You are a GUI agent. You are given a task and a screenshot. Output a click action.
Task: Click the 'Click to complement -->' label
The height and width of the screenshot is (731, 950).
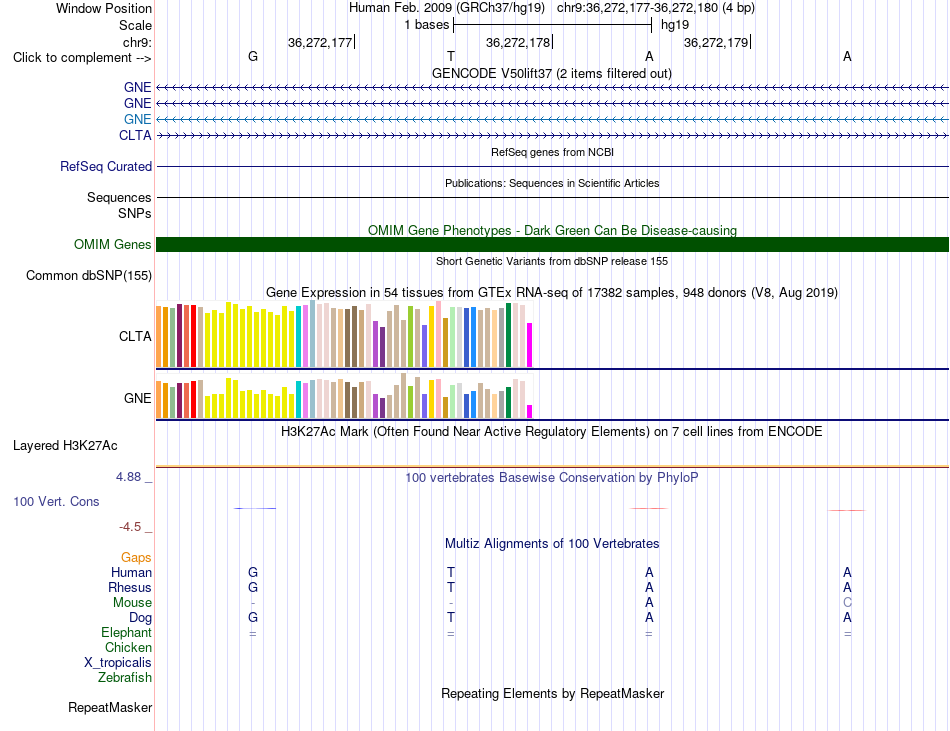[82, 58]
